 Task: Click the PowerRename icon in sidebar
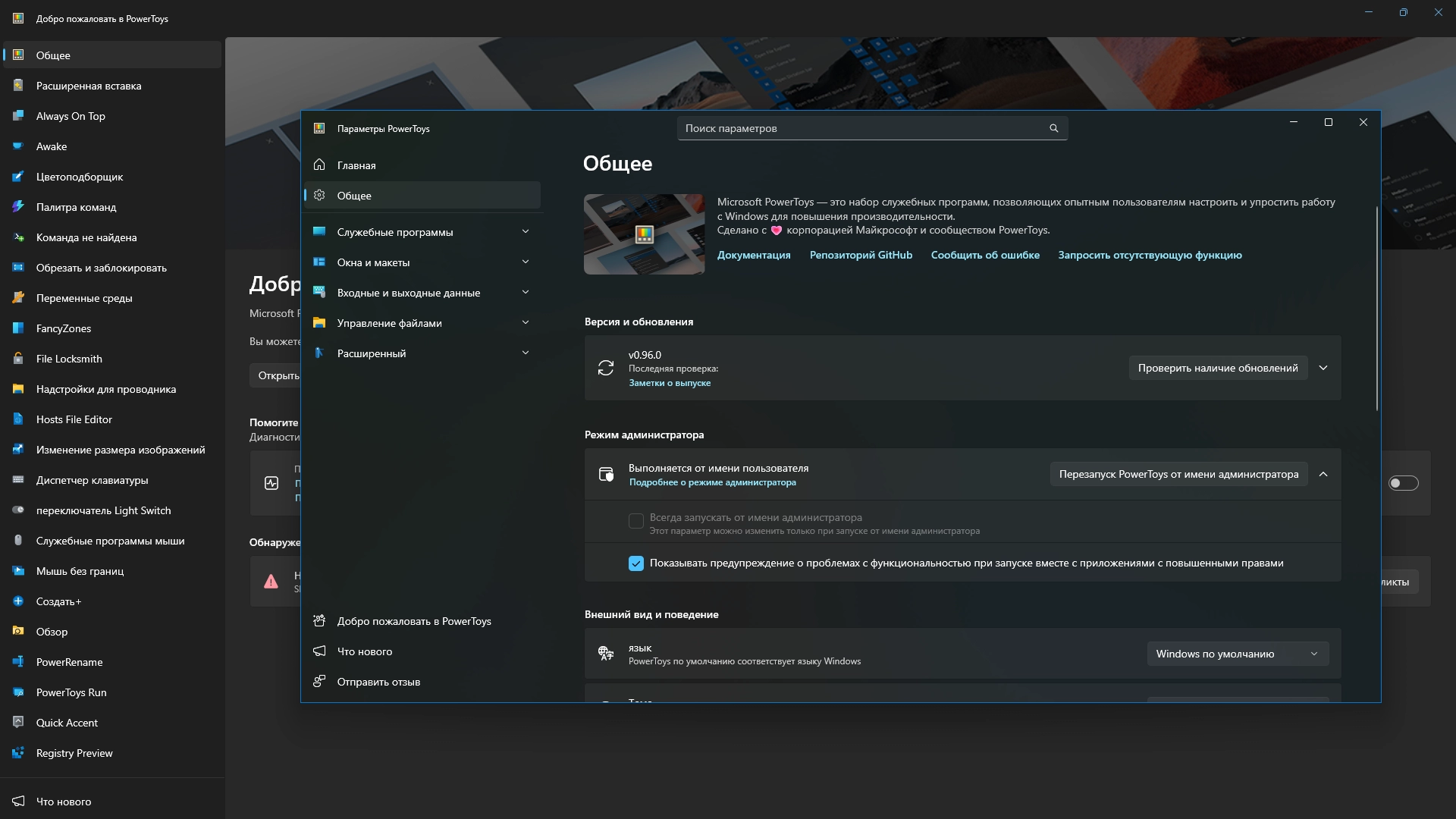tap(18, 662)
